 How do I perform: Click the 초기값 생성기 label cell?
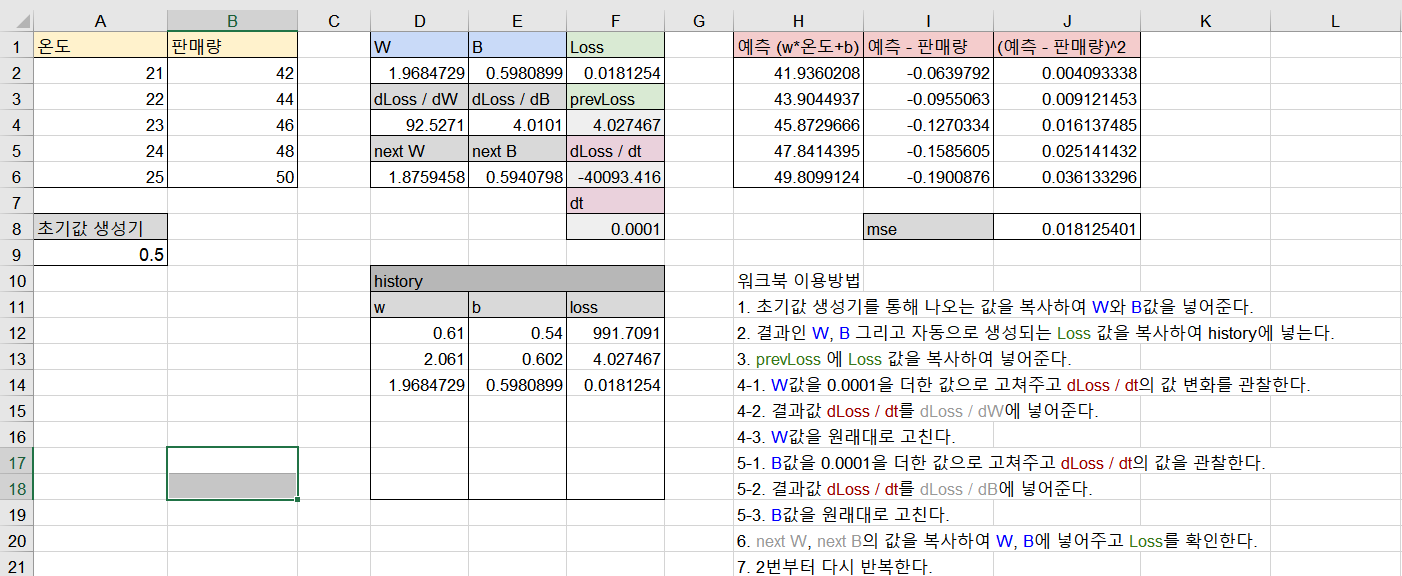point(100,228)
